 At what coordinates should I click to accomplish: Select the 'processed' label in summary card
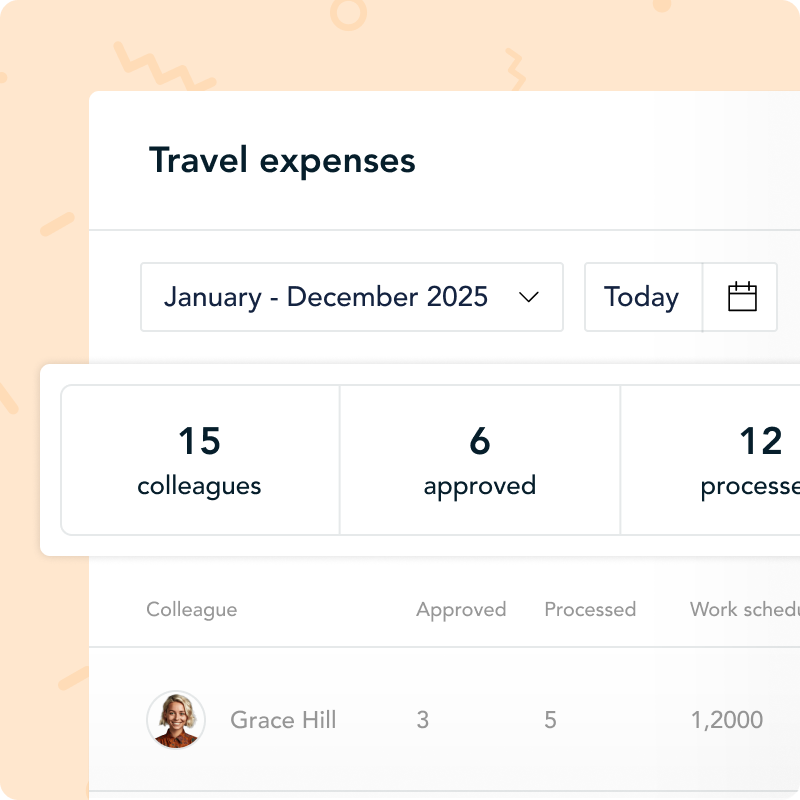[751, 487]
